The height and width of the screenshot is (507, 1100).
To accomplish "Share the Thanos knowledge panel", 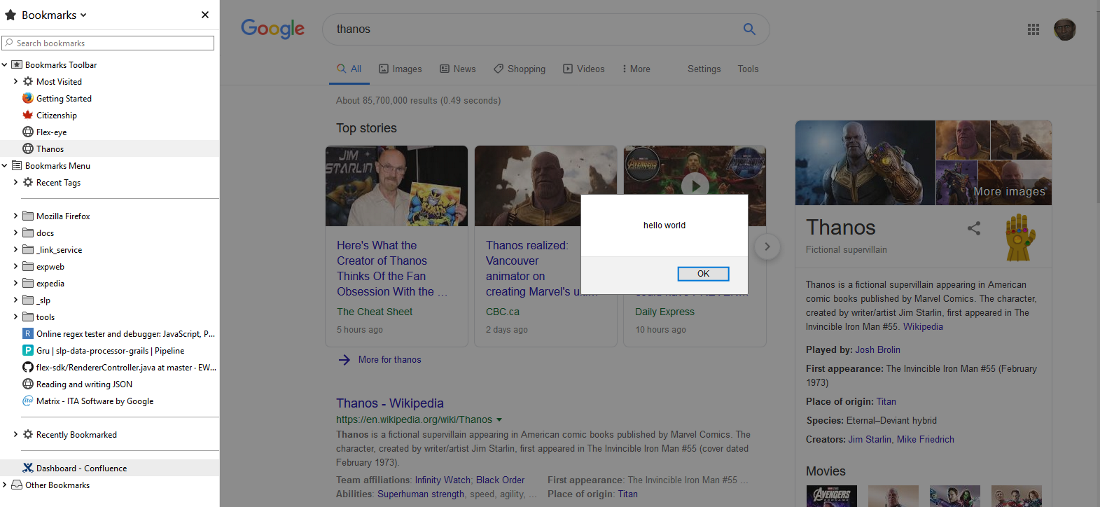I will tap(974, 229).
